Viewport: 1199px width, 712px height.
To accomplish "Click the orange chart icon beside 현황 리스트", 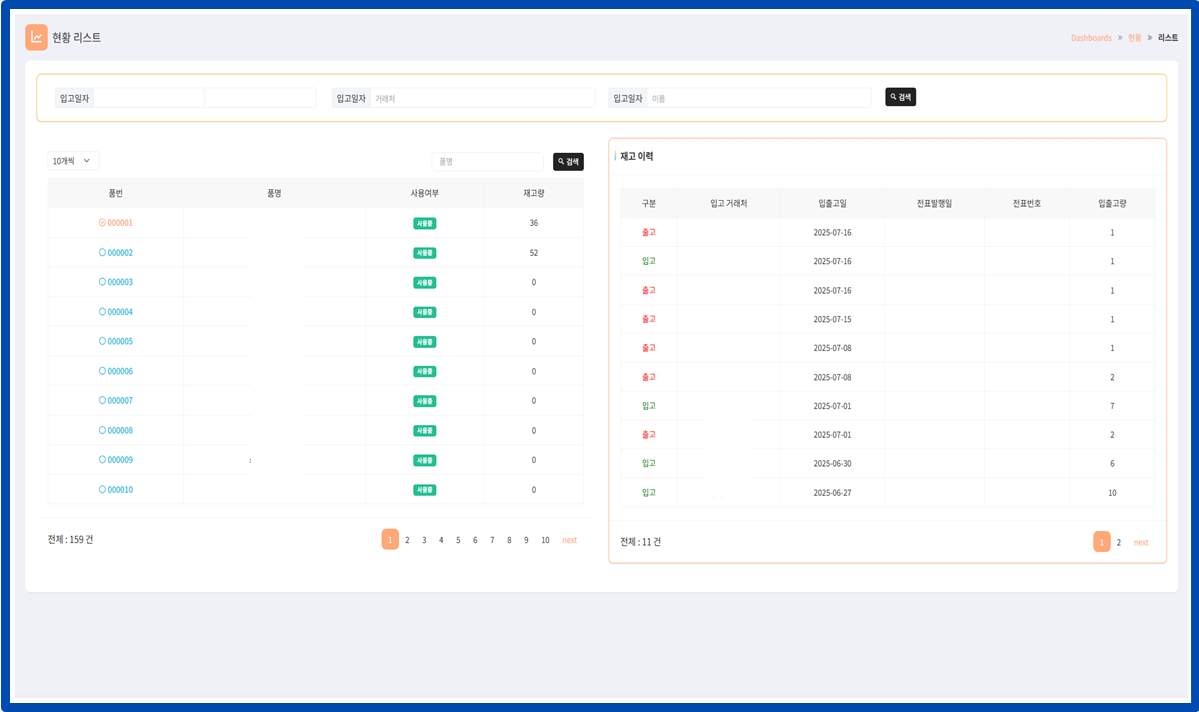I will [36, 37].
